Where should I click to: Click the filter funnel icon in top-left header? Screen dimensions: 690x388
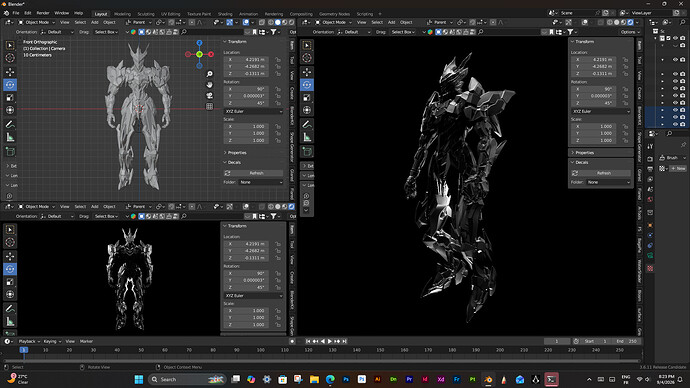point(274,32)
